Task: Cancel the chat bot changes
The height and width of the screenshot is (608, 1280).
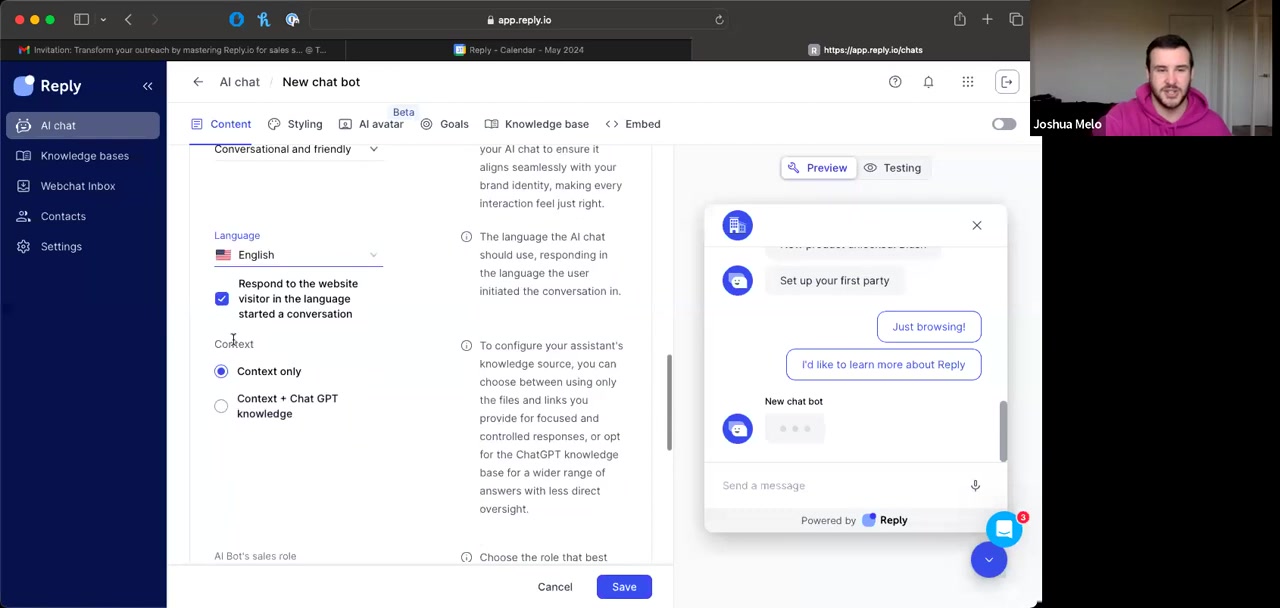Action: pyautogui.click(x=555, y=587)
